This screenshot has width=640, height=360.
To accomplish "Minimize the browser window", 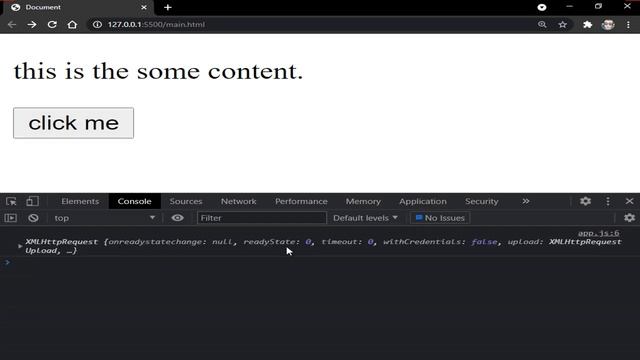I will click(x=569, y=7).
